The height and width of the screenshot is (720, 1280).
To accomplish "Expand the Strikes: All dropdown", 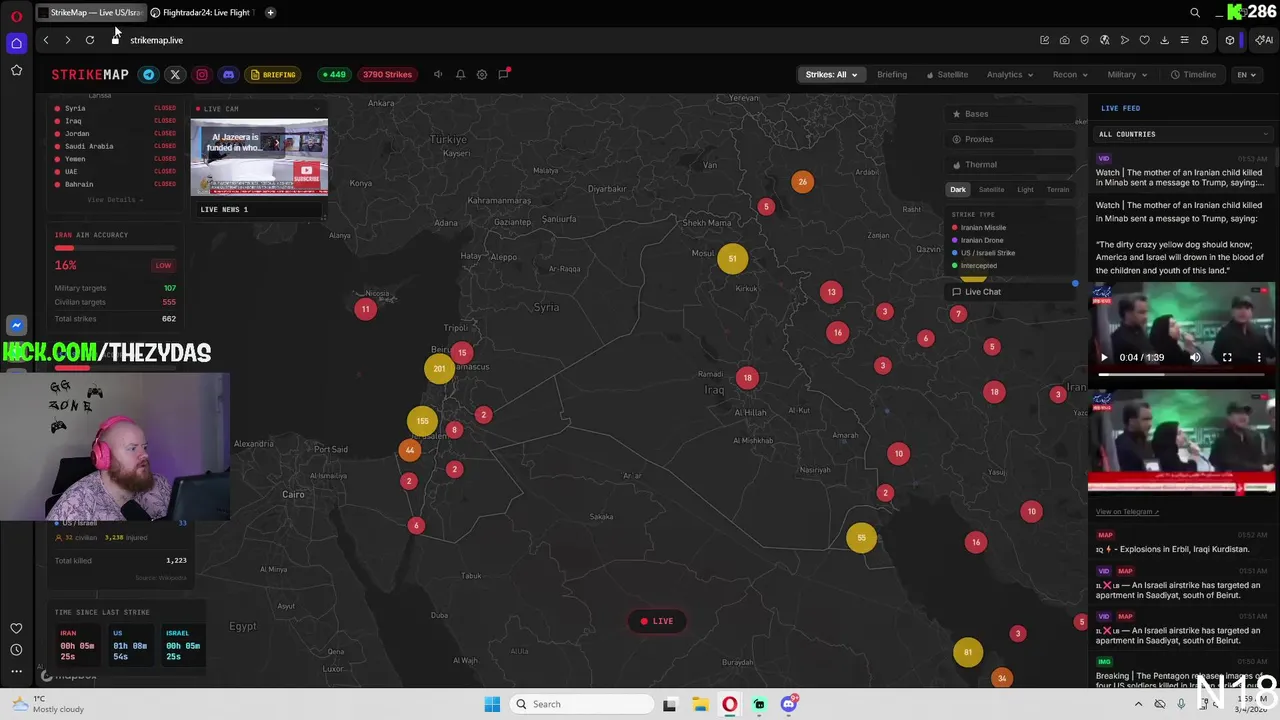I will click(x=831, y=75).
